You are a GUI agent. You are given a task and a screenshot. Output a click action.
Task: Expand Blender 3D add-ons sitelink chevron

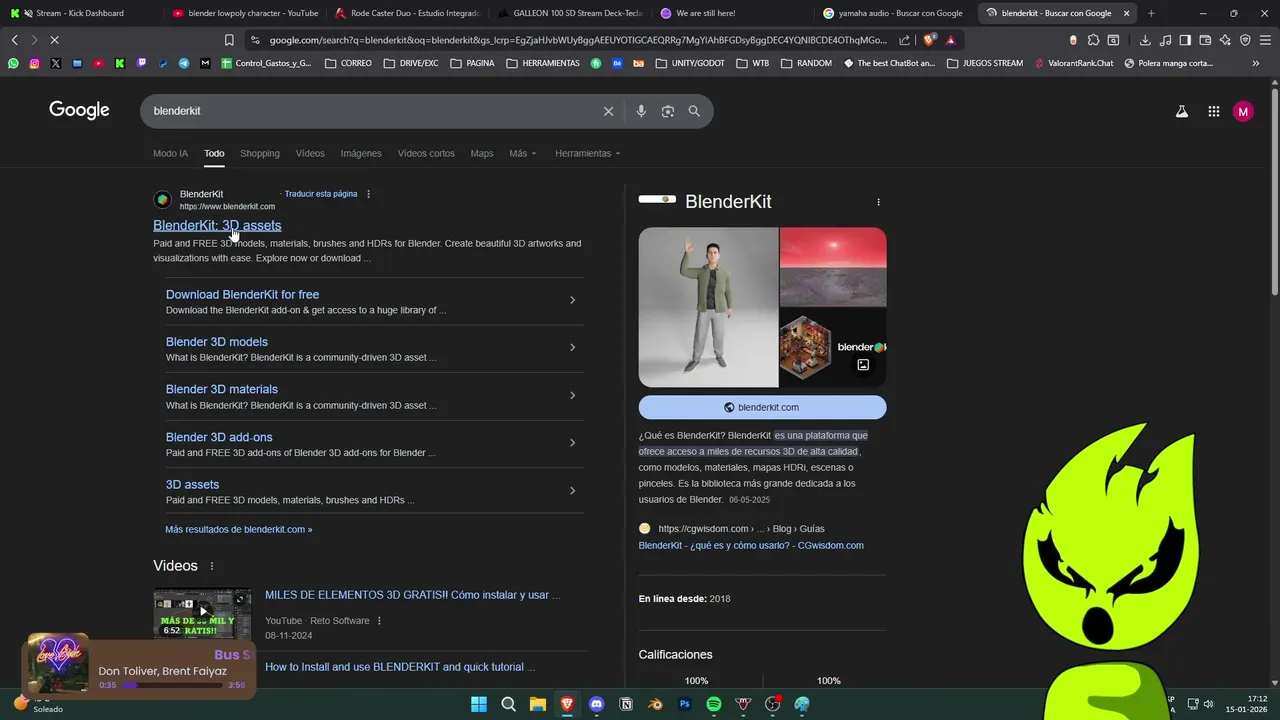572,443
